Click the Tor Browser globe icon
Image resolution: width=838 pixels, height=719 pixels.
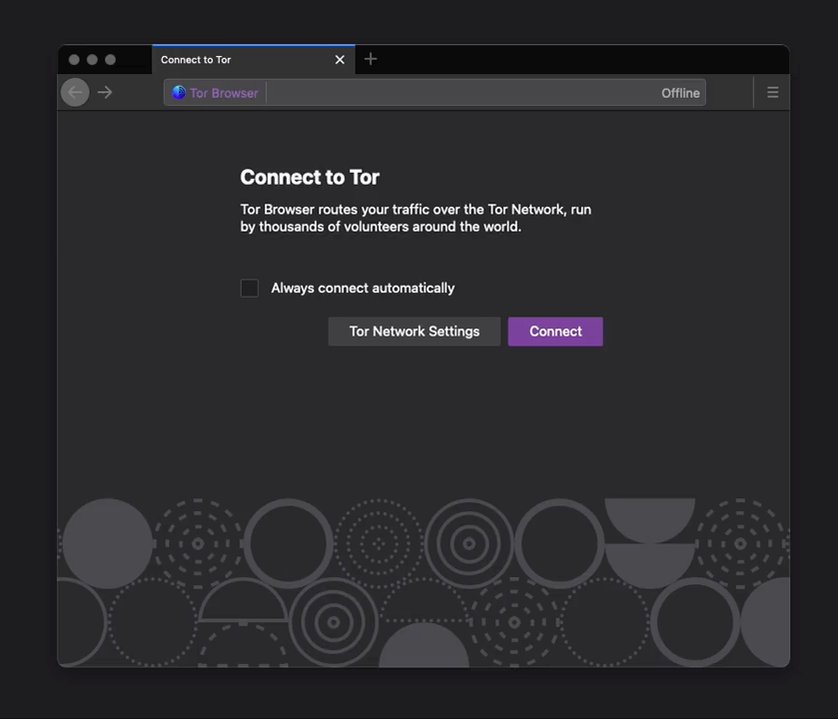179,92
